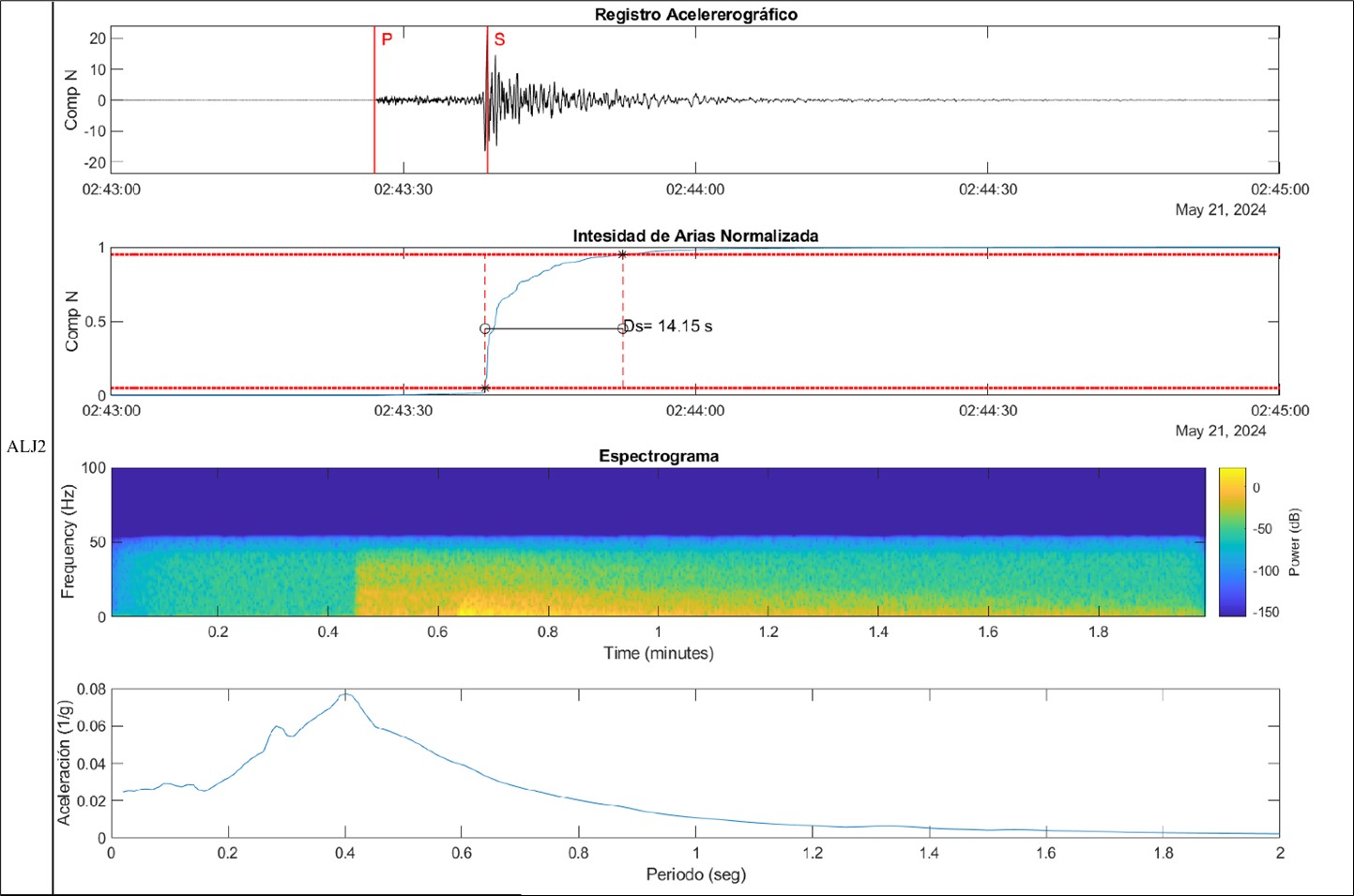
Task: Click the -150 tick on the colorbar
Action: [1266, 612]
